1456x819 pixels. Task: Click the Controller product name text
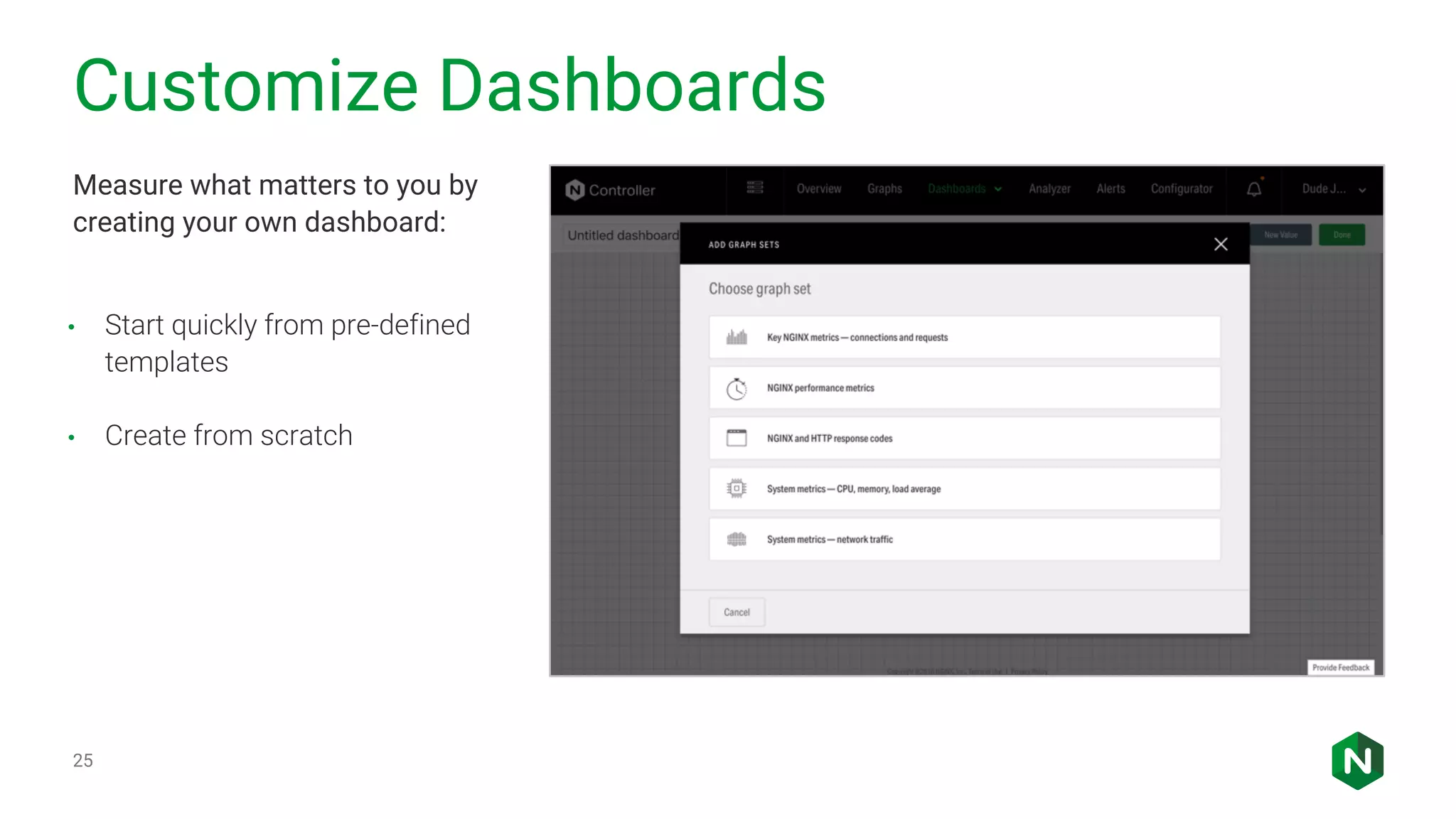[622, 191]
